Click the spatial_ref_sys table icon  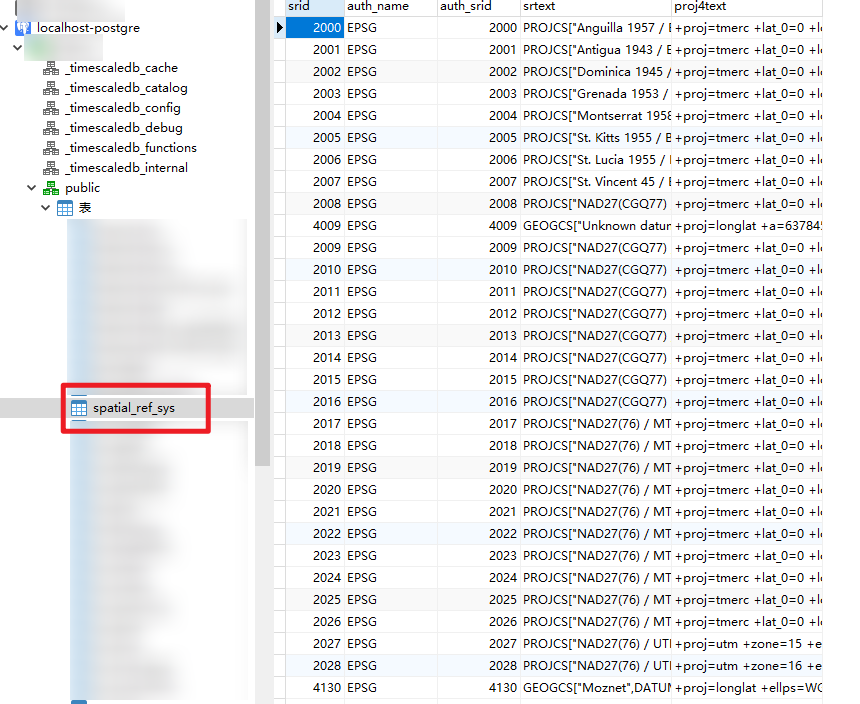pos(79,408)
